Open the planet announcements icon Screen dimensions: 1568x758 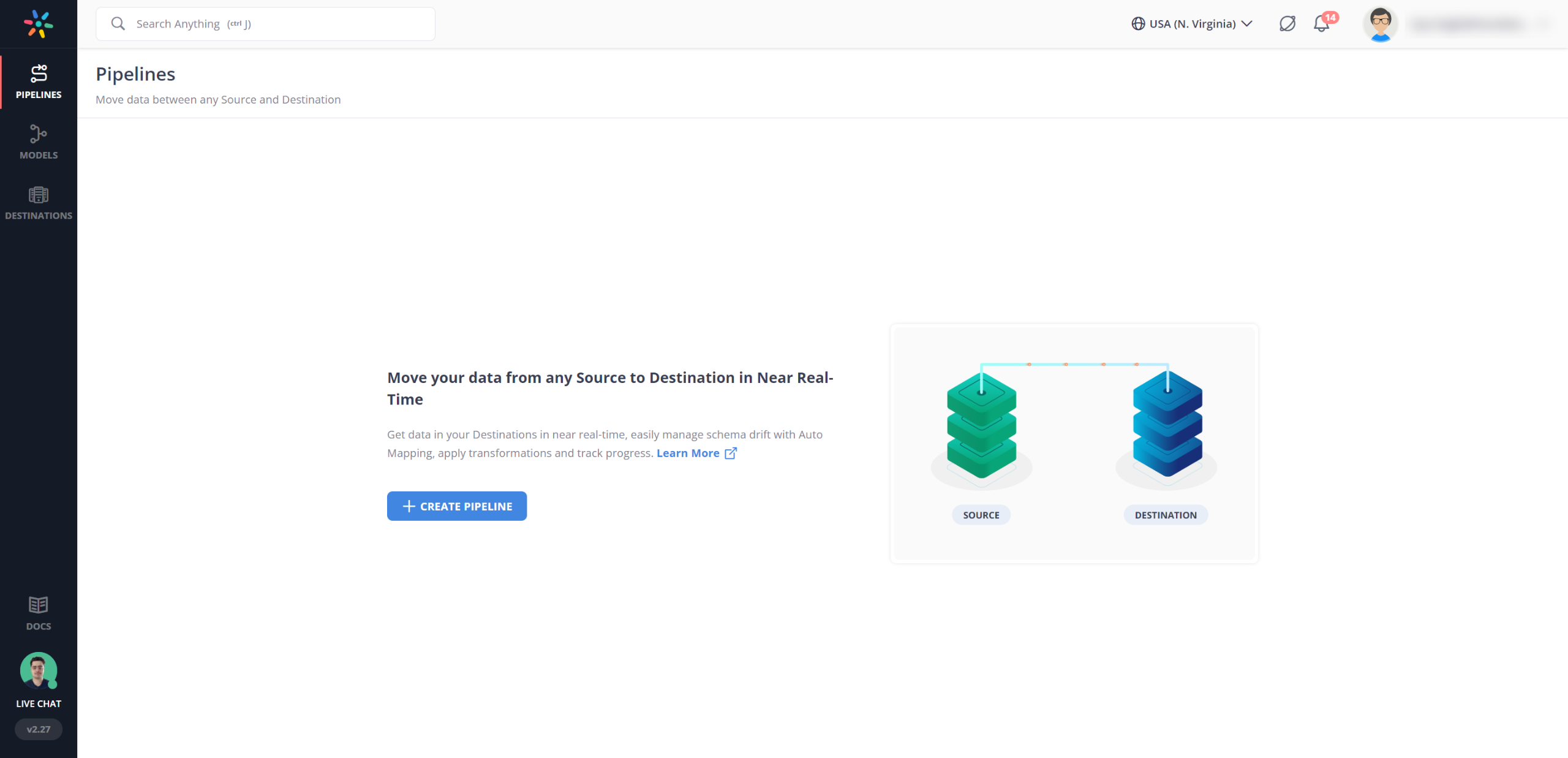click(1287, 24)
